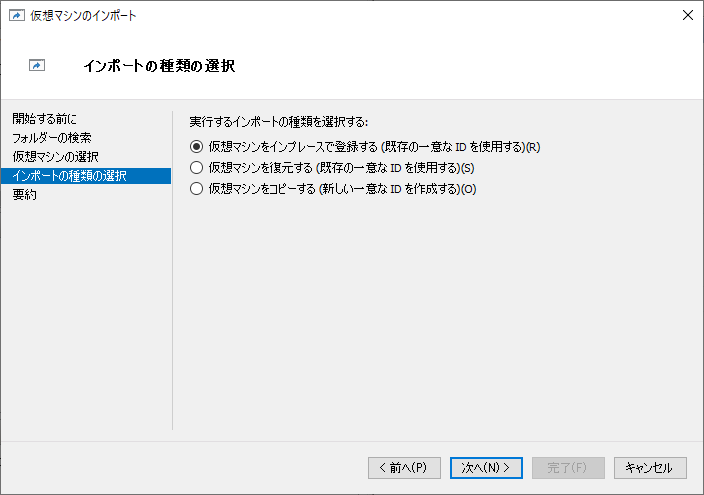Click the 実行するインポートの種類を選択する label
This screenshot has width=704, height=495.
coord(278,122)
